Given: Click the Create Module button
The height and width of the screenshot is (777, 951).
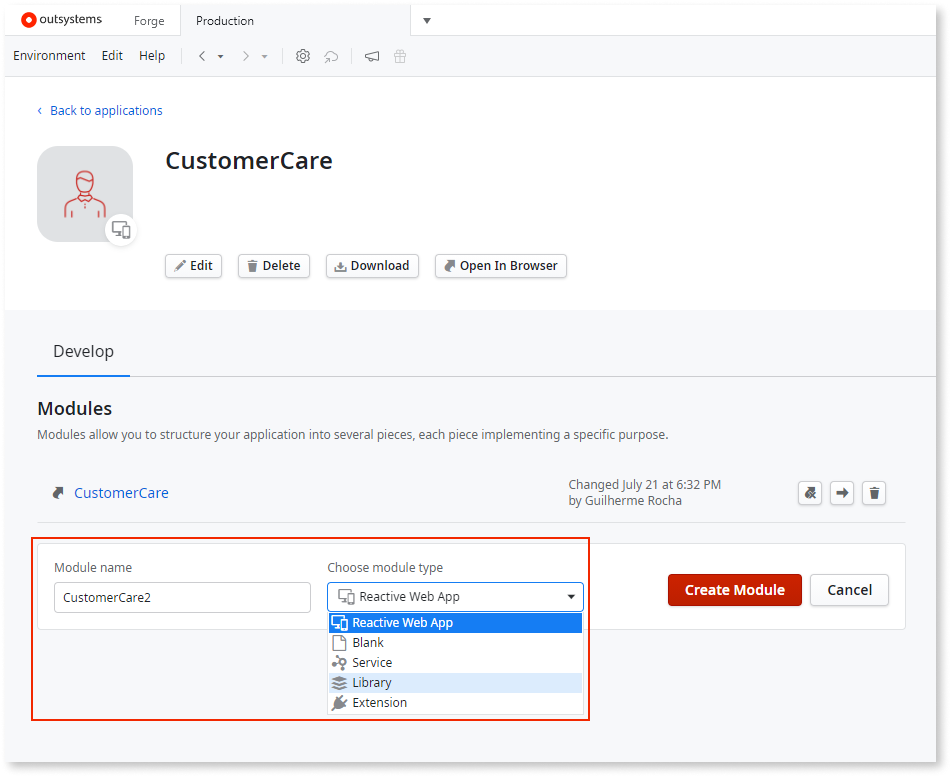Looking at the screenshot, I should (734, 590).
